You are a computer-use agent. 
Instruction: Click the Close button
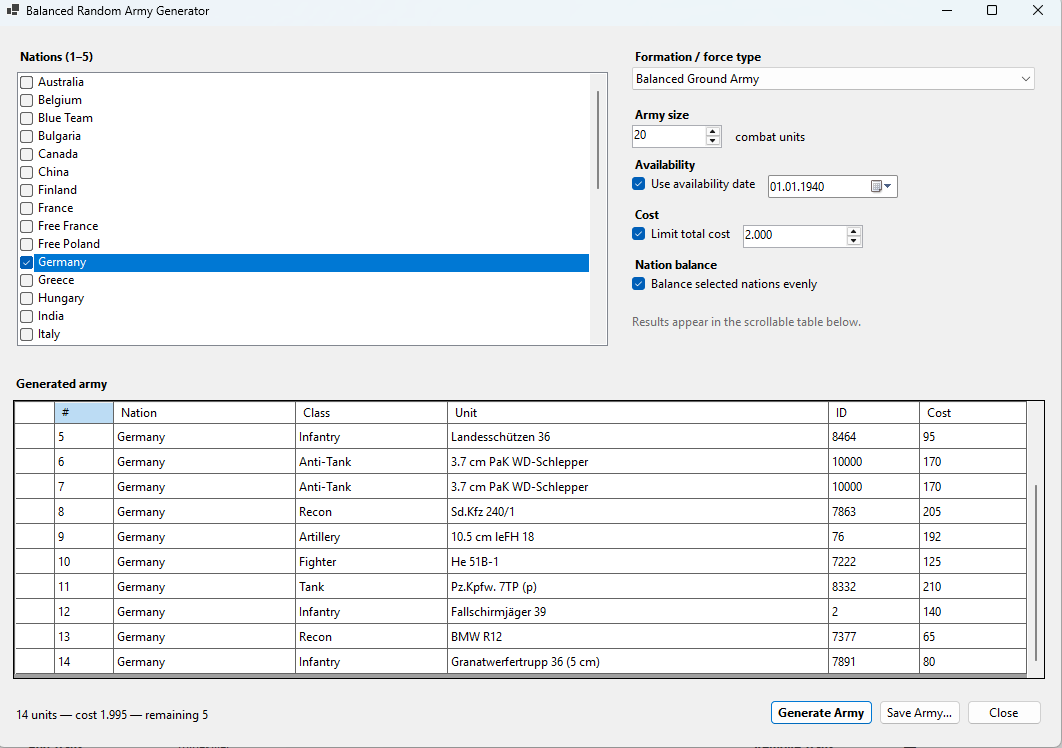coord(1004,713)
